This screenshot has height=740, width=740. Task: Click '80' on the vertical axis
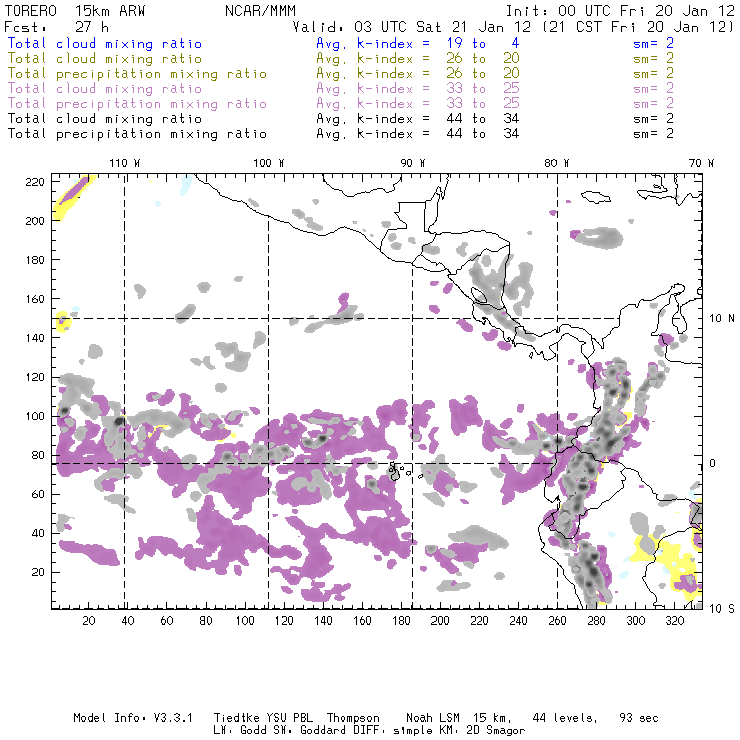[38, 455]
